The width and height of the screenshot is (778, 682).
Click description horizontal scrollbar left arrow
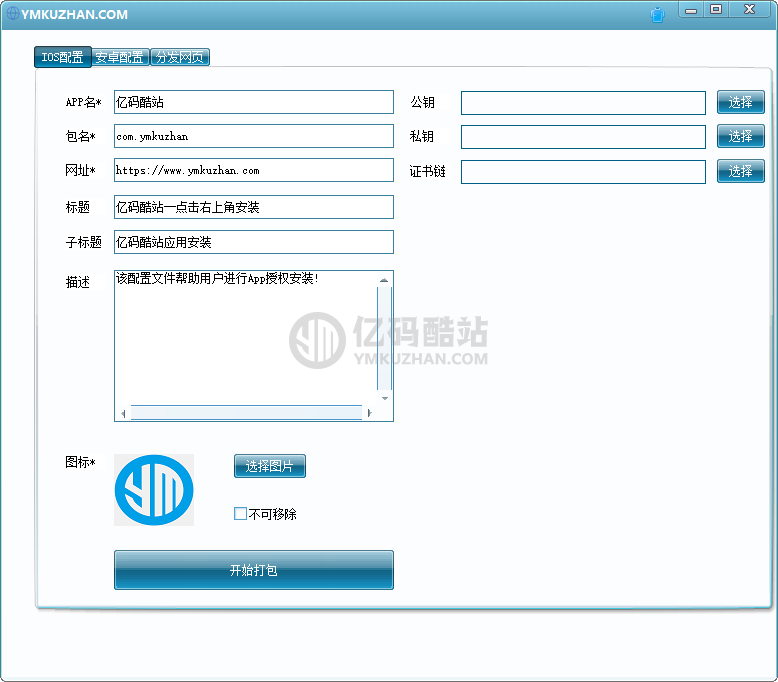pyautogui.click(x=123, y=413)
